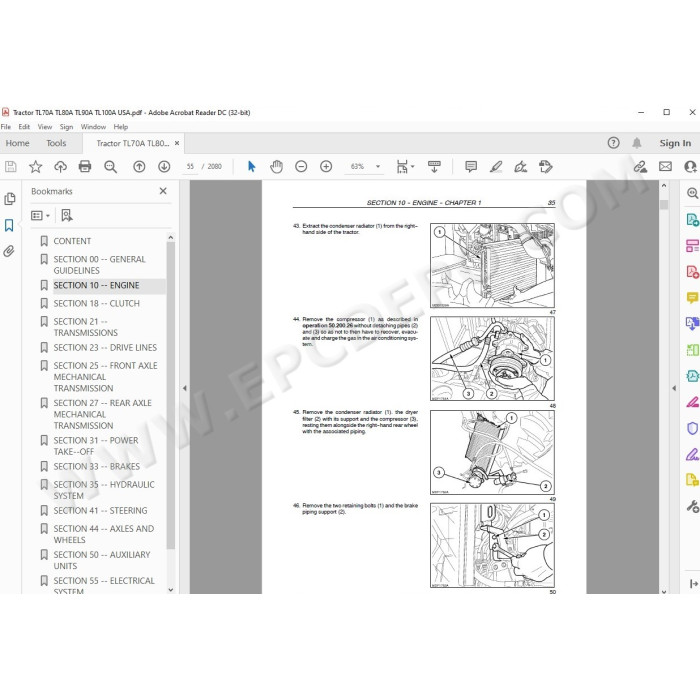Add new bookmark icon in panel

tap(67, 216)
